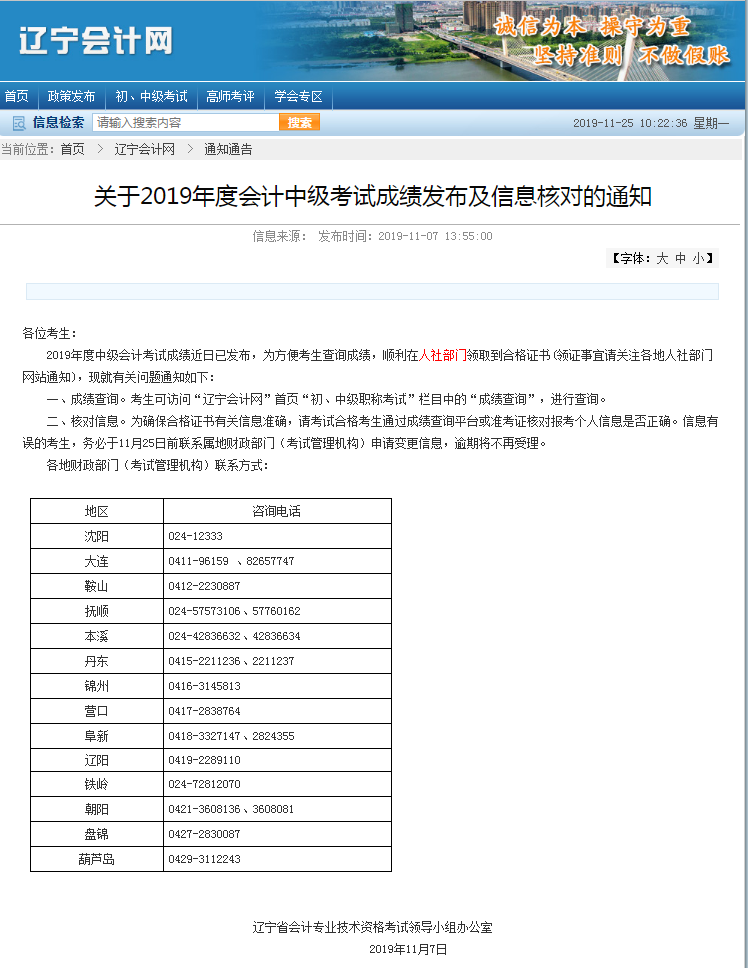Select phone cell 024-57573106、57760162
The image size is (748, 968).
277,611
